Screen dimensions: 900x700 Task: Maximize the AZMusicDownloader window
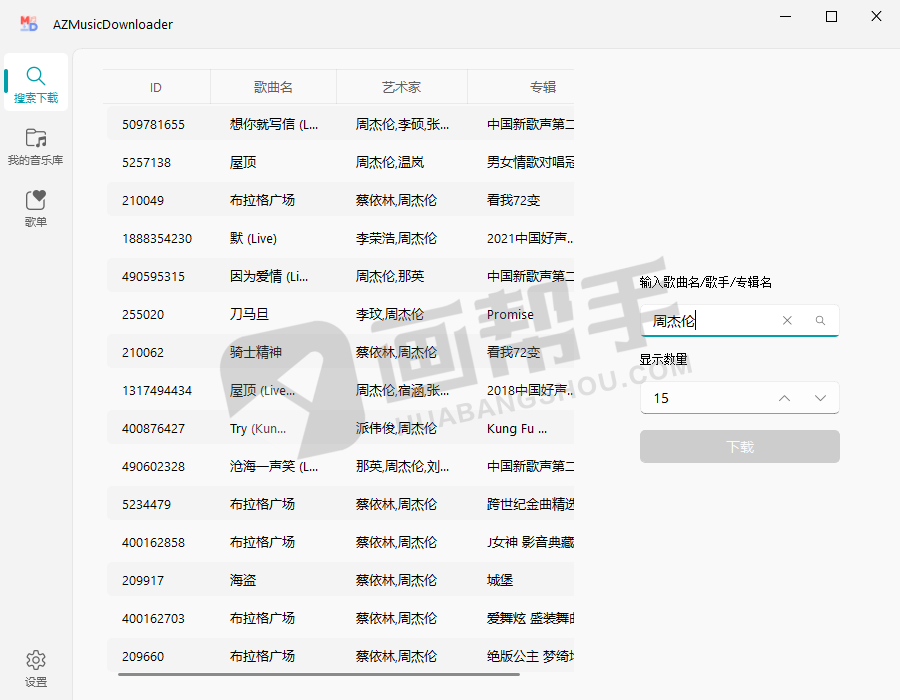click(831, 17)
